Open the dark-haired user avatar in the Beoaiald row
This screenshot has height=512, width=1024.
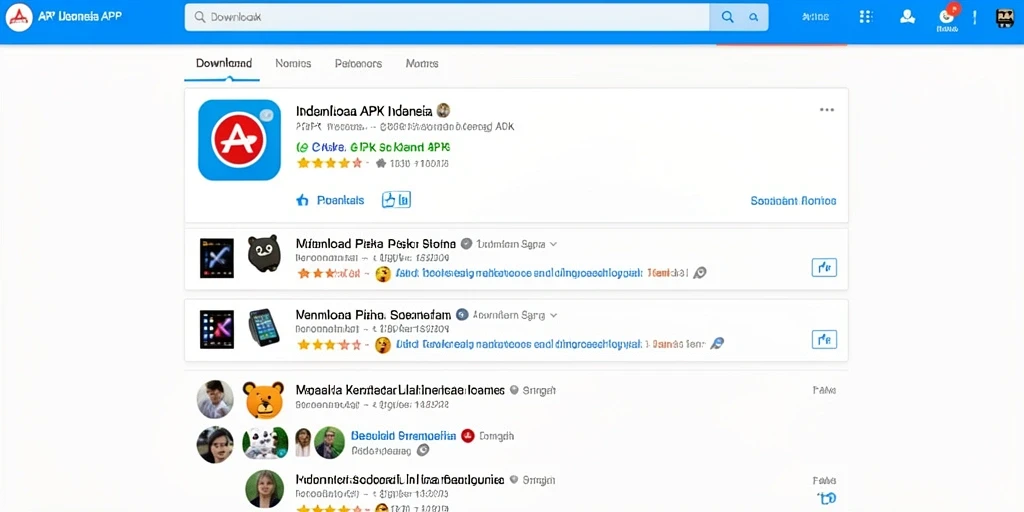[215, 444]
